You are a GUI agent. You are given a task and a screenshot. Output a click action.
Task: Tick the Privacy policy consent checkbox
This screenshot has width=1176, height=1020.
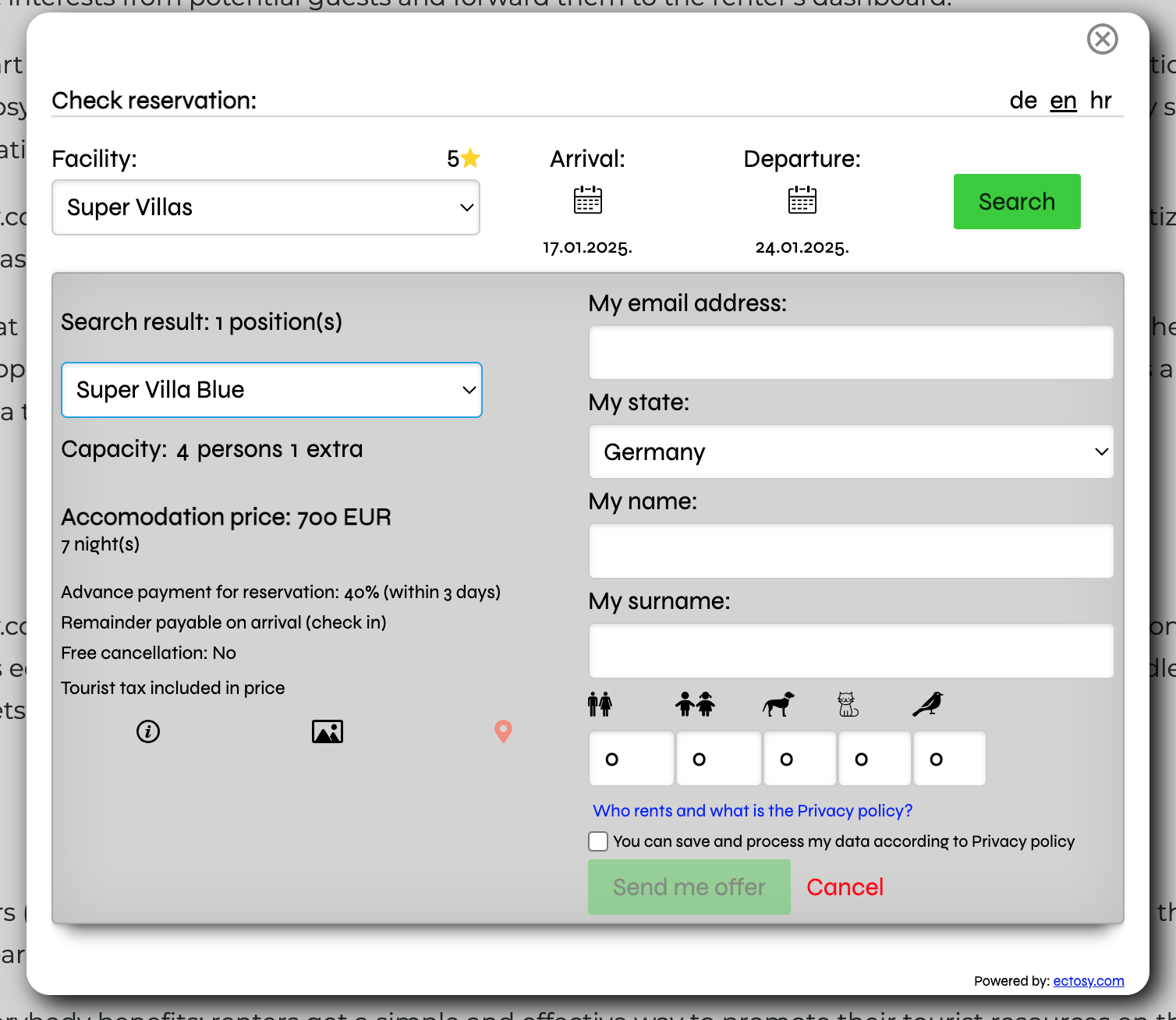pos(598,841)
